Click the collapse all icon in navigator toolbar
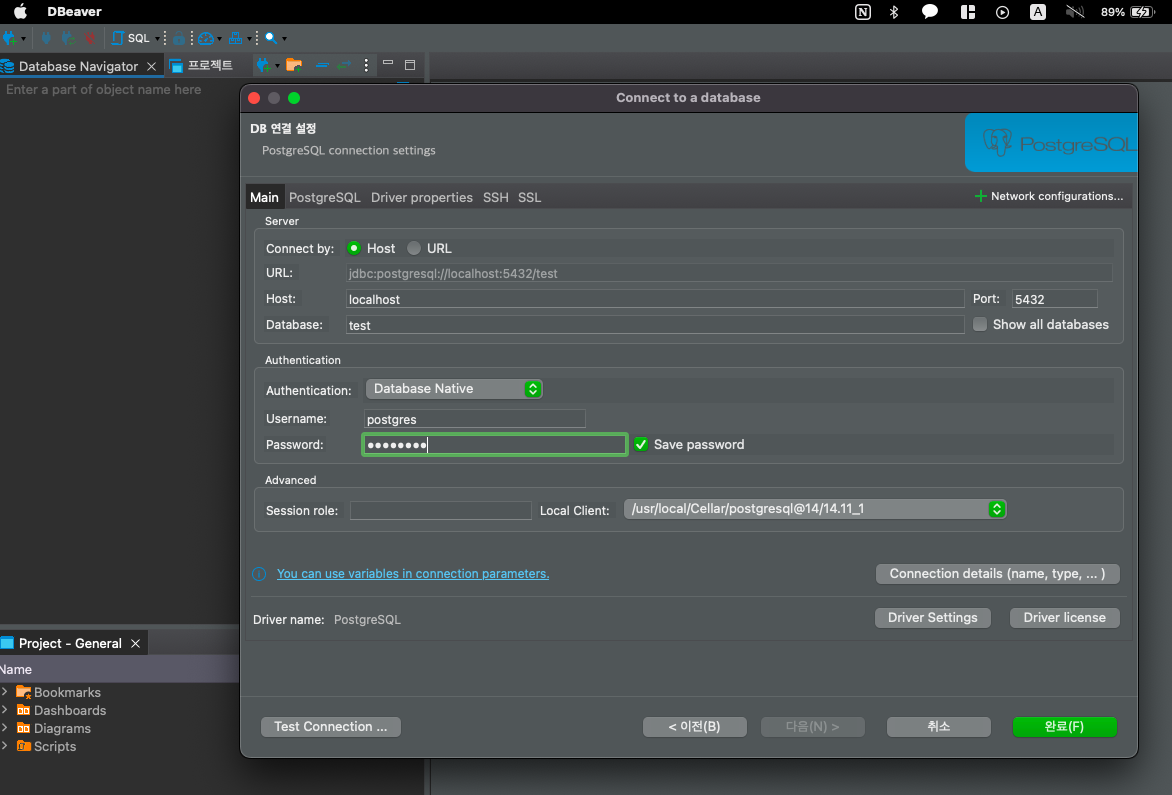Viewport: 1172px width, 795px height. click(321, 66)
